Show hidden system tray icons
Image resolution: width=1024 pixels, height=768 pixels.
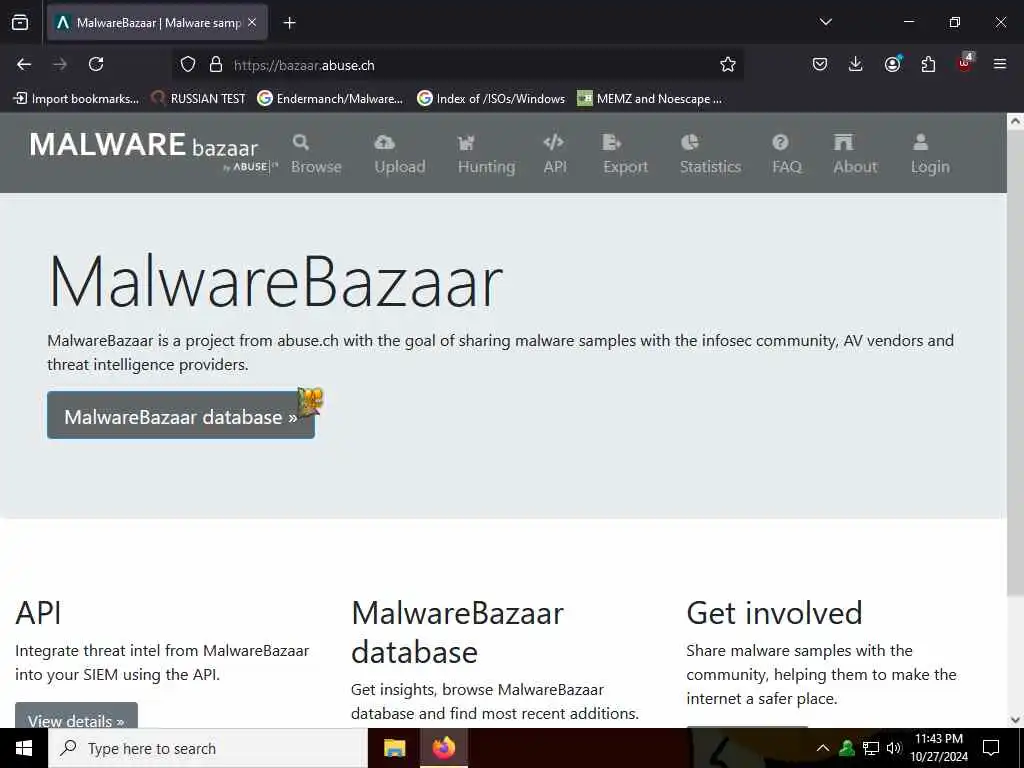coord(823,748)
